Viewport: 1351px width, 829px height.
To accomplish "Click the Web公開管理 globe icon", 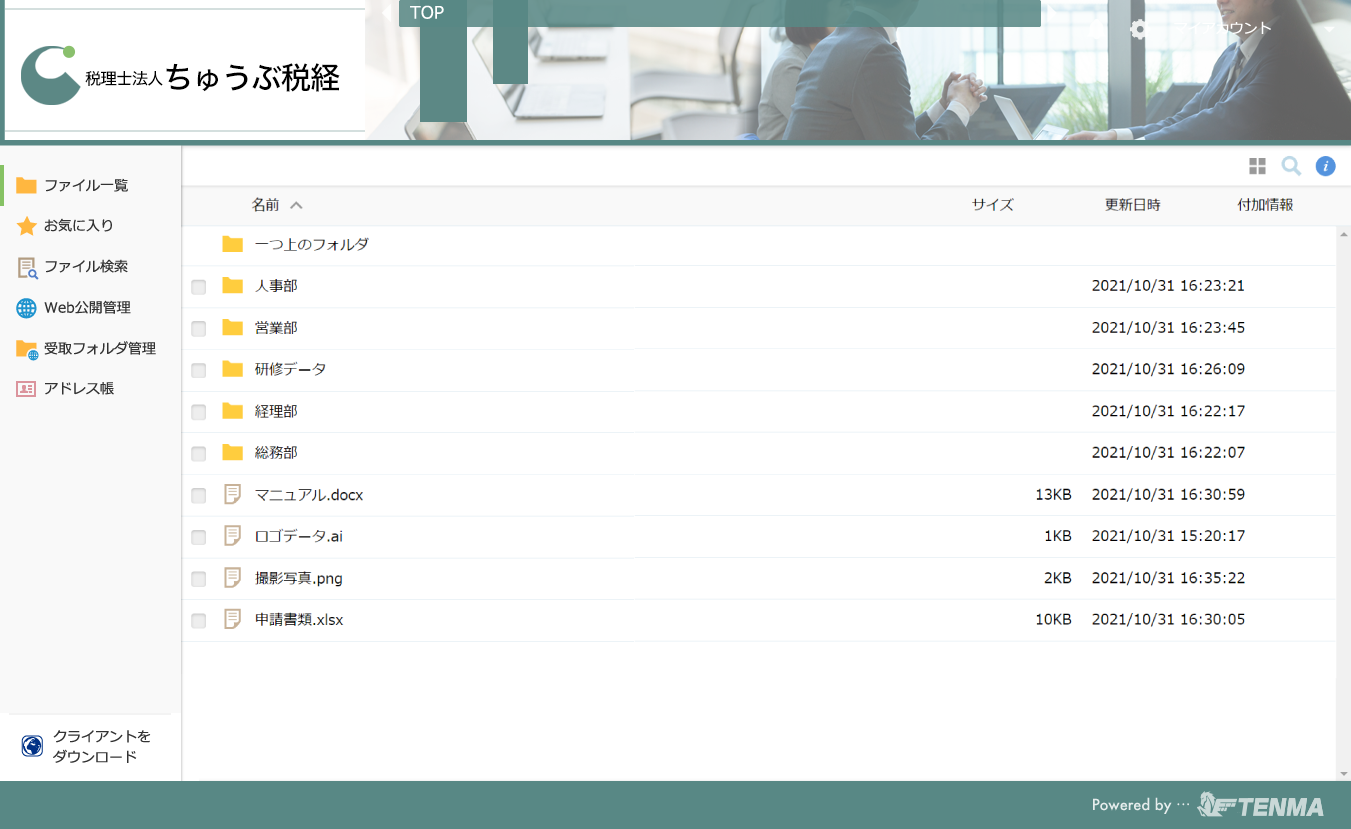I will point(27,308).
